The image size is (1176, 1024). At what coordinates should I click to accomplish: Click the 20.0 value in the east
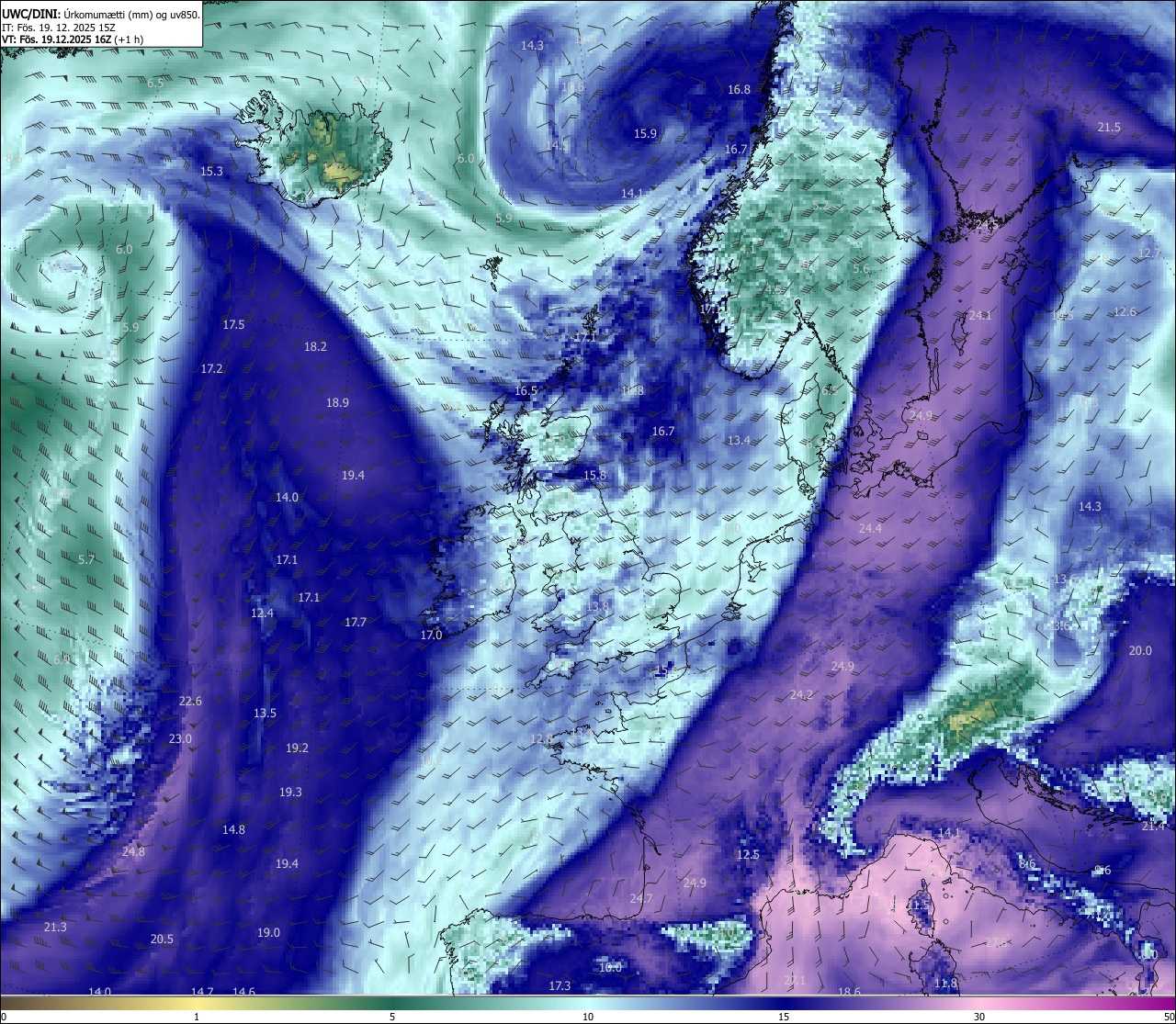[x=1139, y=650]
